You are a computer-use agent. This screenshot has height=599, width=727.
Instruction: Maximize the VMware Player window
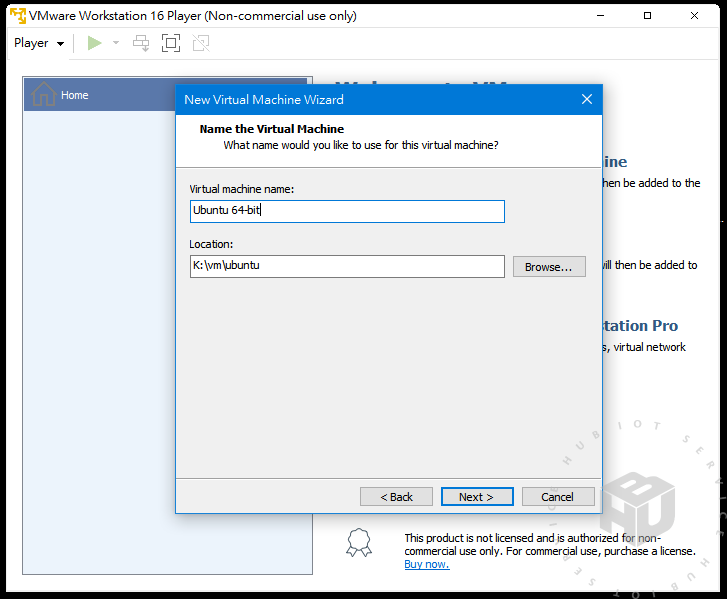click(647, 15)
